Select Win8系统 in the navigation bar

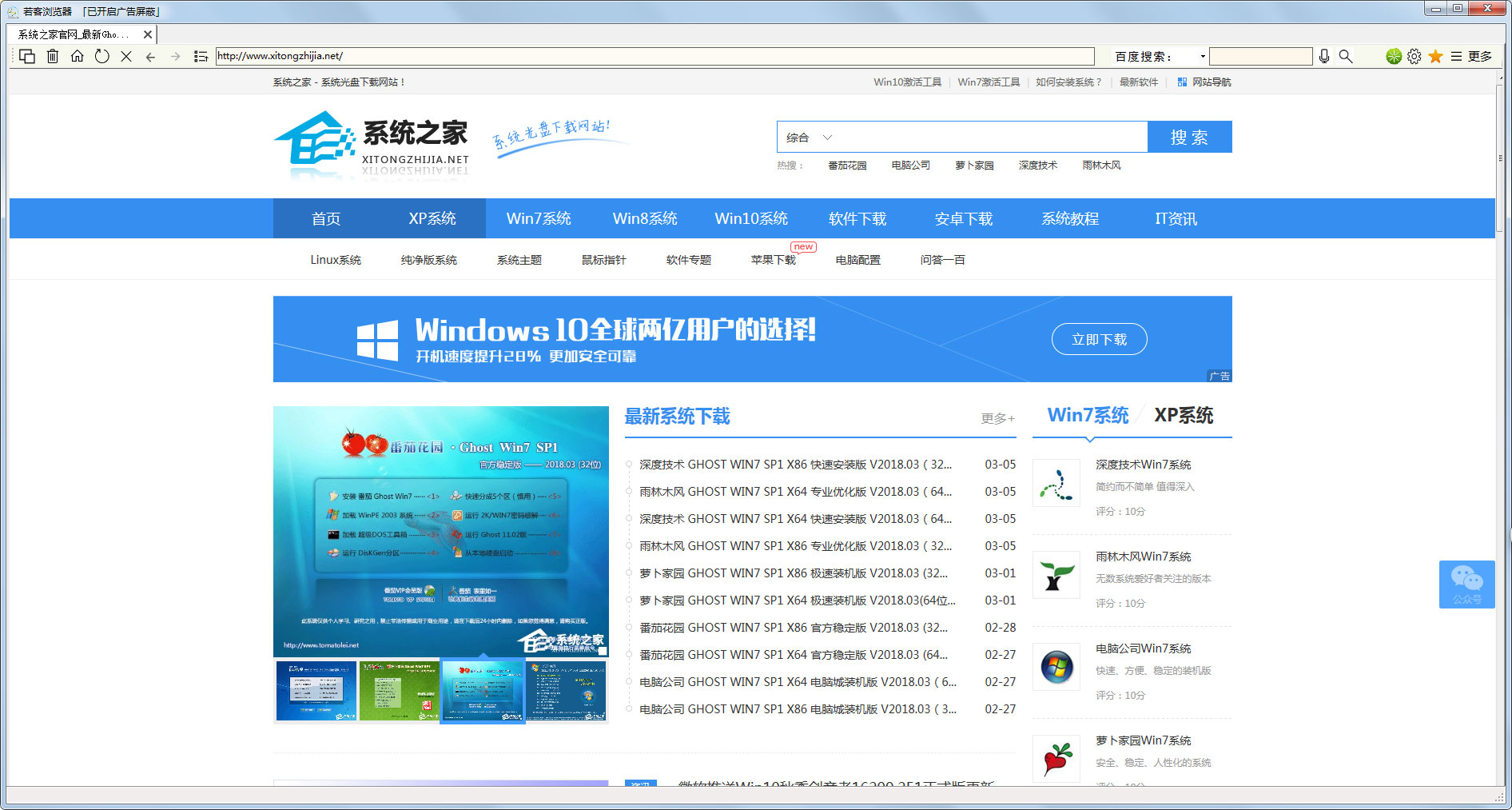[645, 218]
